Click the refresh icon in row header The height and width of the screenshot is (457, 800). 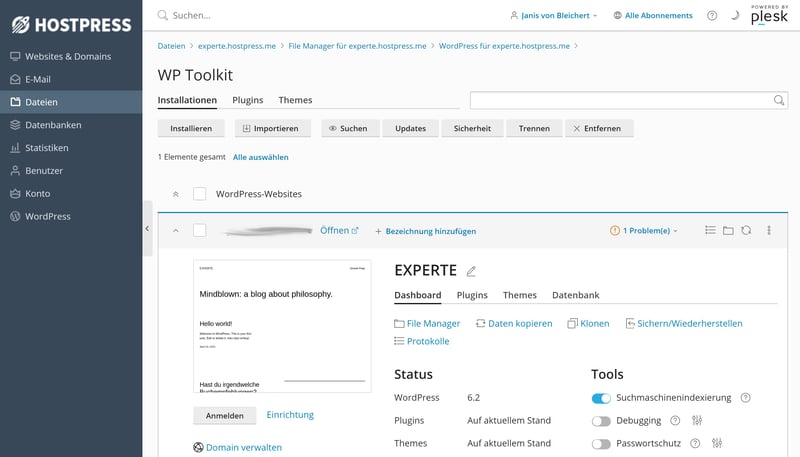click(x=746, y=231)
